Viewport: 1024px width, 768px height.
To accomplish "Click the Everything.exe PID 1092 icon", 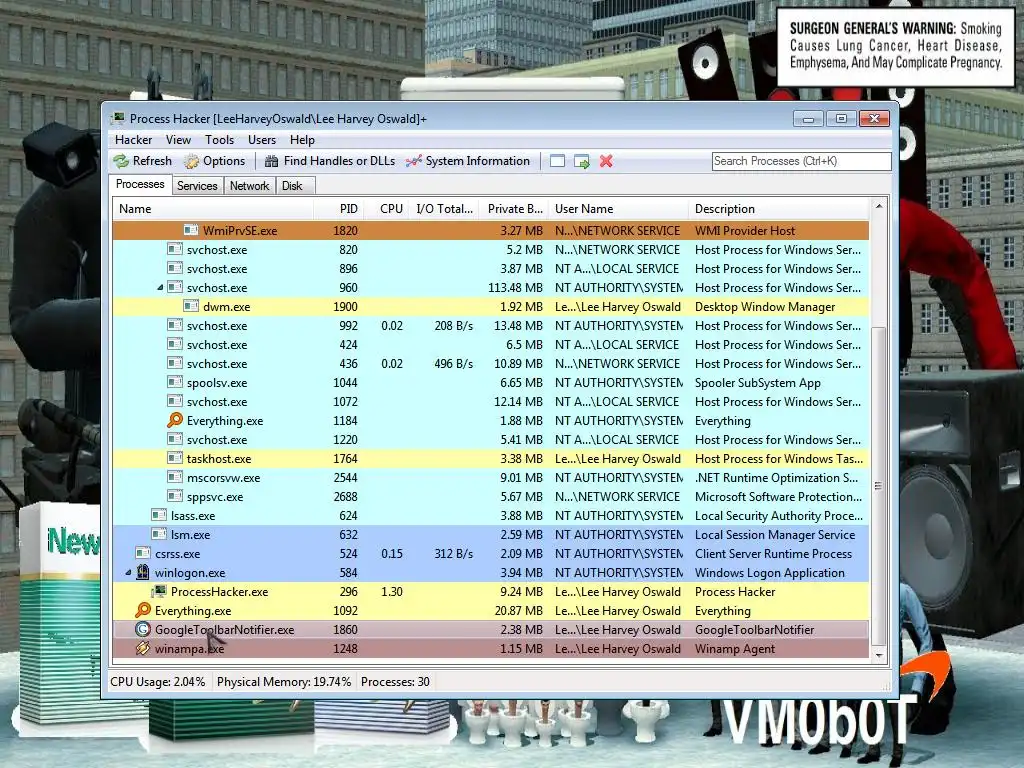I will pos(142,610).
